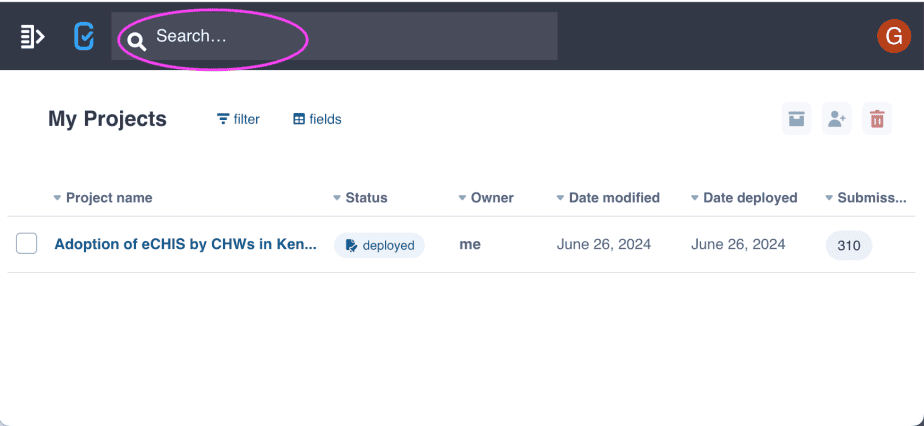Open the sidebar menu toggle icon

(x=32, y=37)
